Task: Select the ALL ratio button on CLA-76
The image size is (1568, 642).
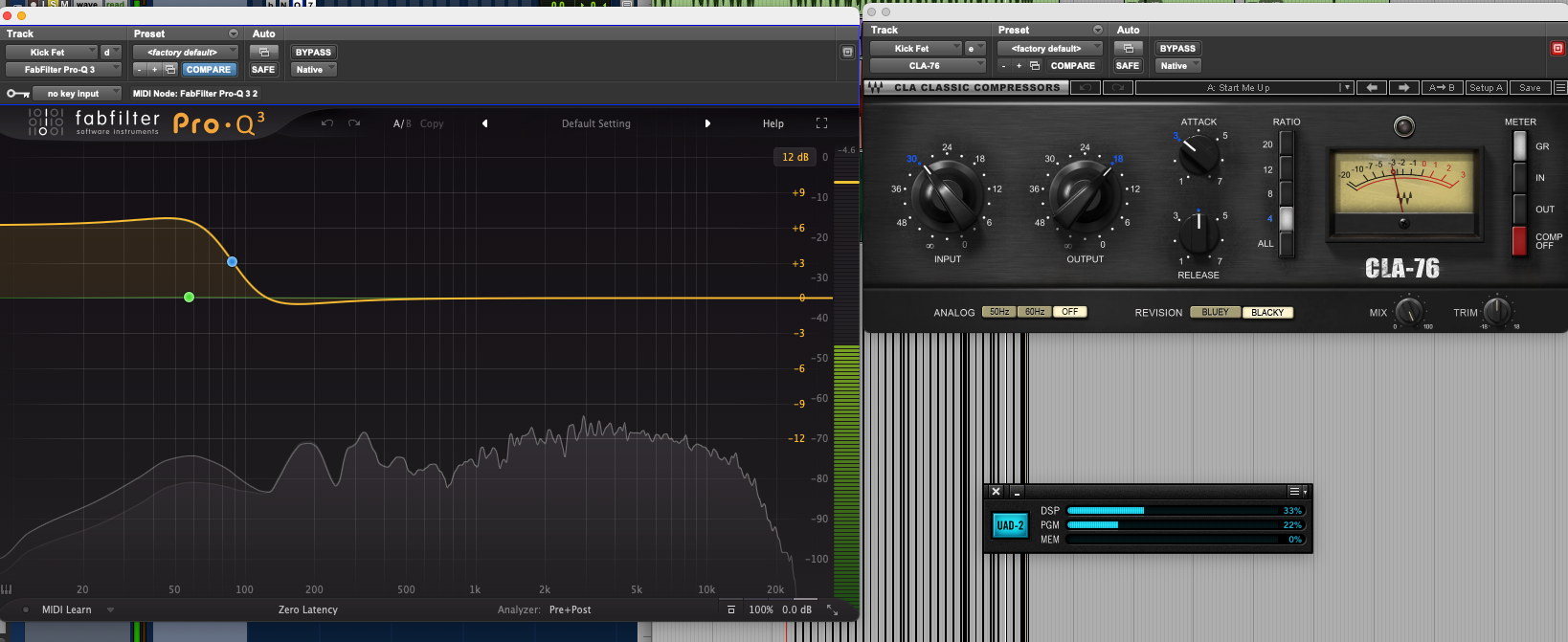Action: click(x=1286, y=243)
